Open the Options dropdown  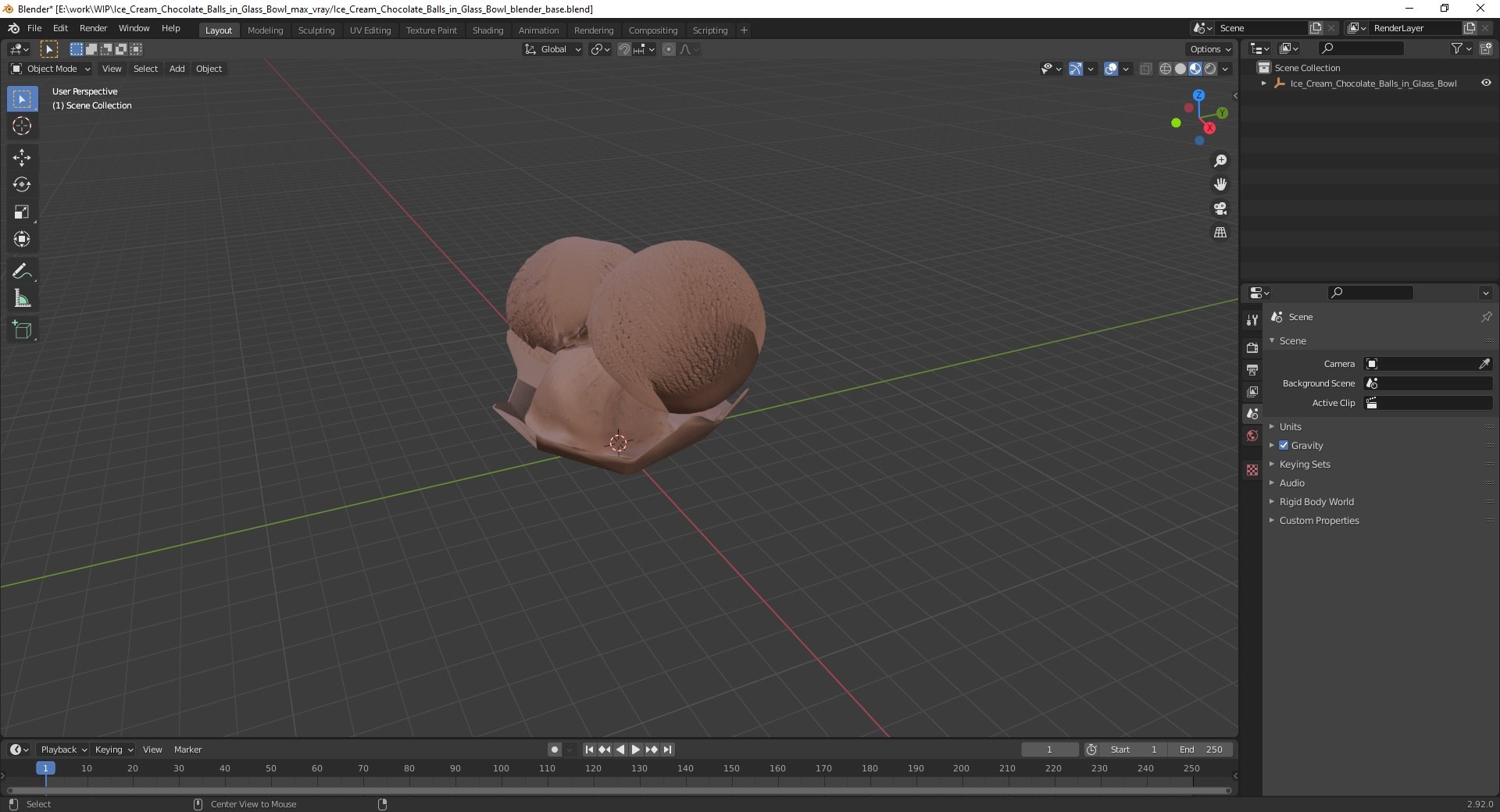[x=1210, y=49]
